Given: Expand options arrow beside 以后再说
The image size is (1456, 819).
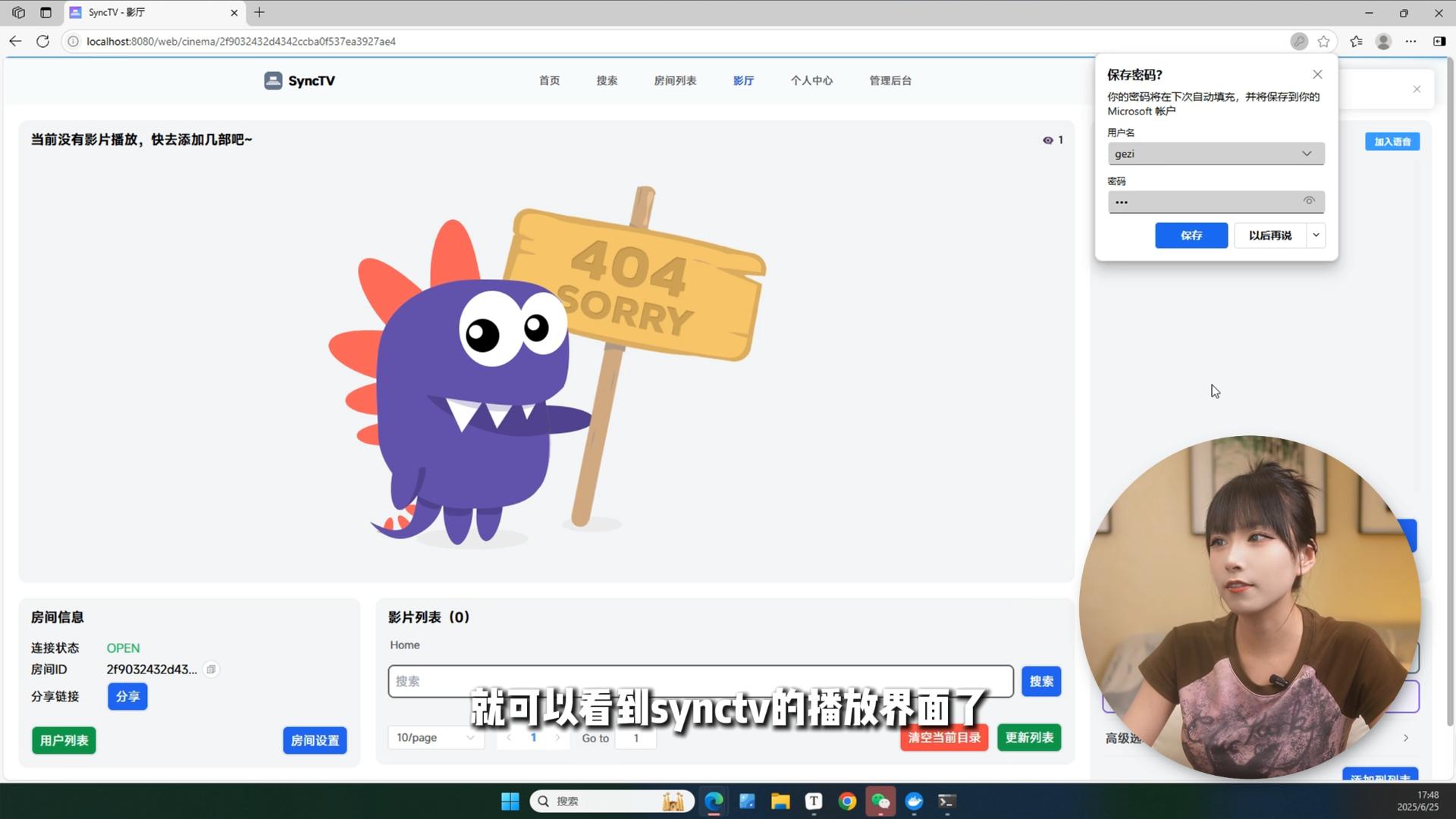Looking at the screenshot, I should click(x=1316, y=235).
